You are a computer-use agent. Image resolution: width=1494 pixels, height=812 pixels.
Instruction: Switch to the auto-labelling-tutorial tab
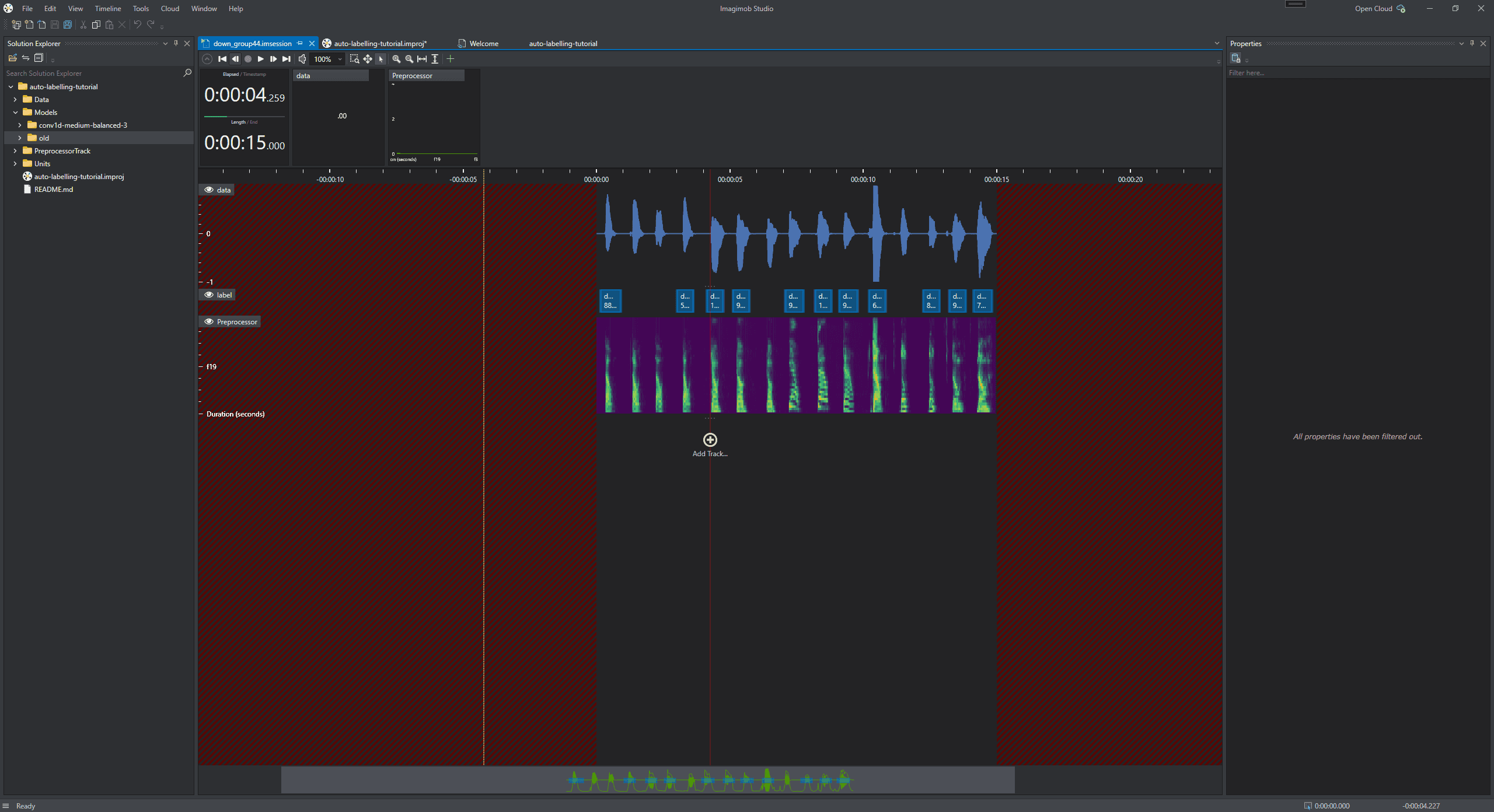pos(562,43)
